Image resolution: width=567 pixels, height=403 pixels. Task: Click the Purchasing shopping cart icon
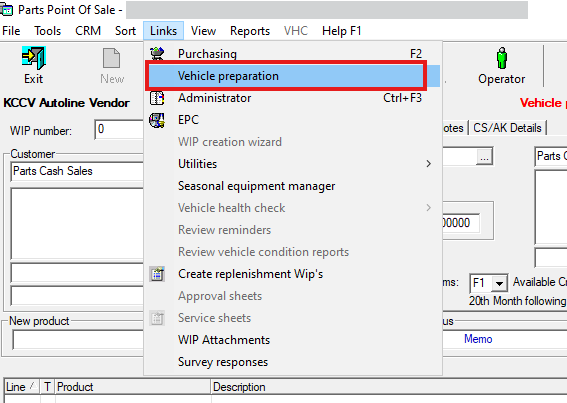[157, 54]
